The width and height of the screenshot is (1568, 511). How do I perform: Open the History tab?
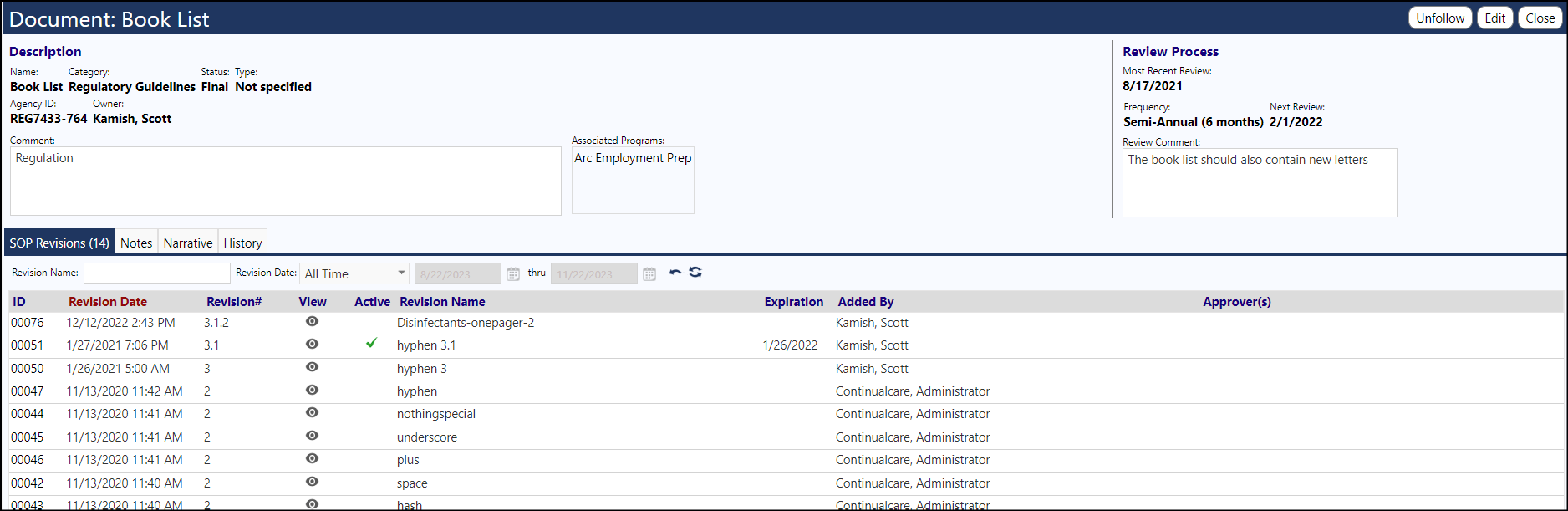point(243,243)
